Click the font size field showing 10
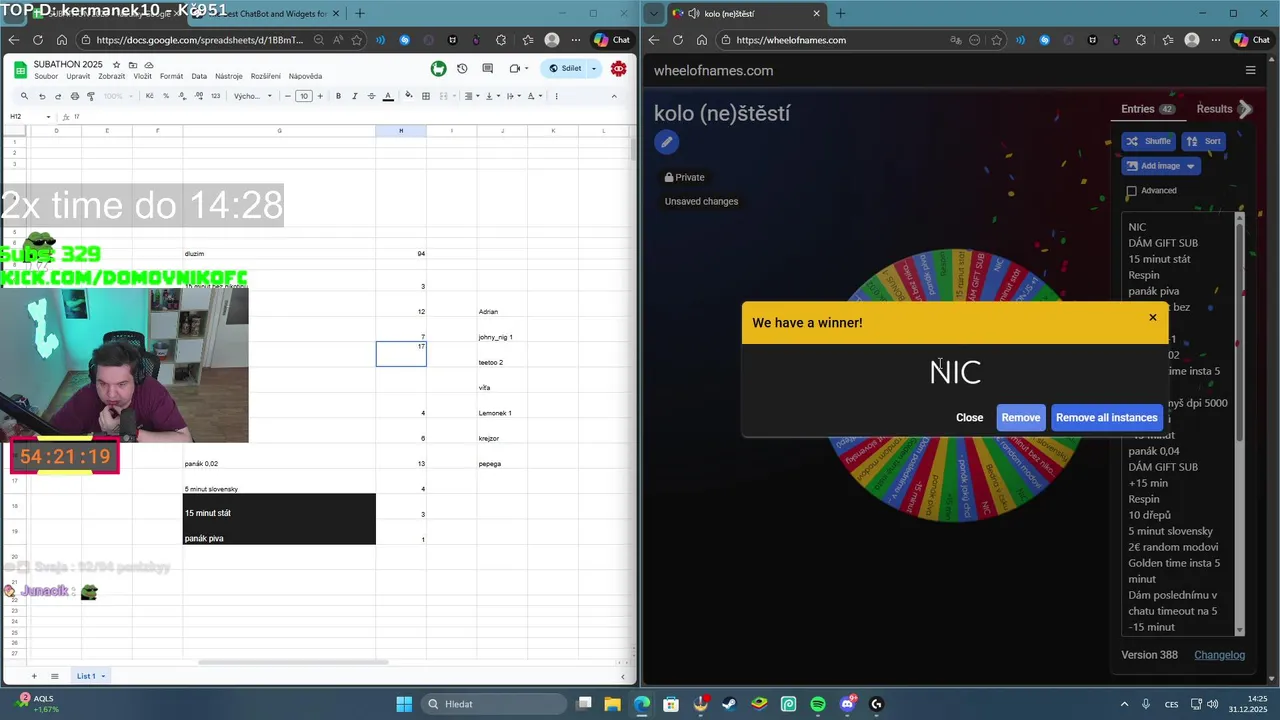 click(304, 96)
